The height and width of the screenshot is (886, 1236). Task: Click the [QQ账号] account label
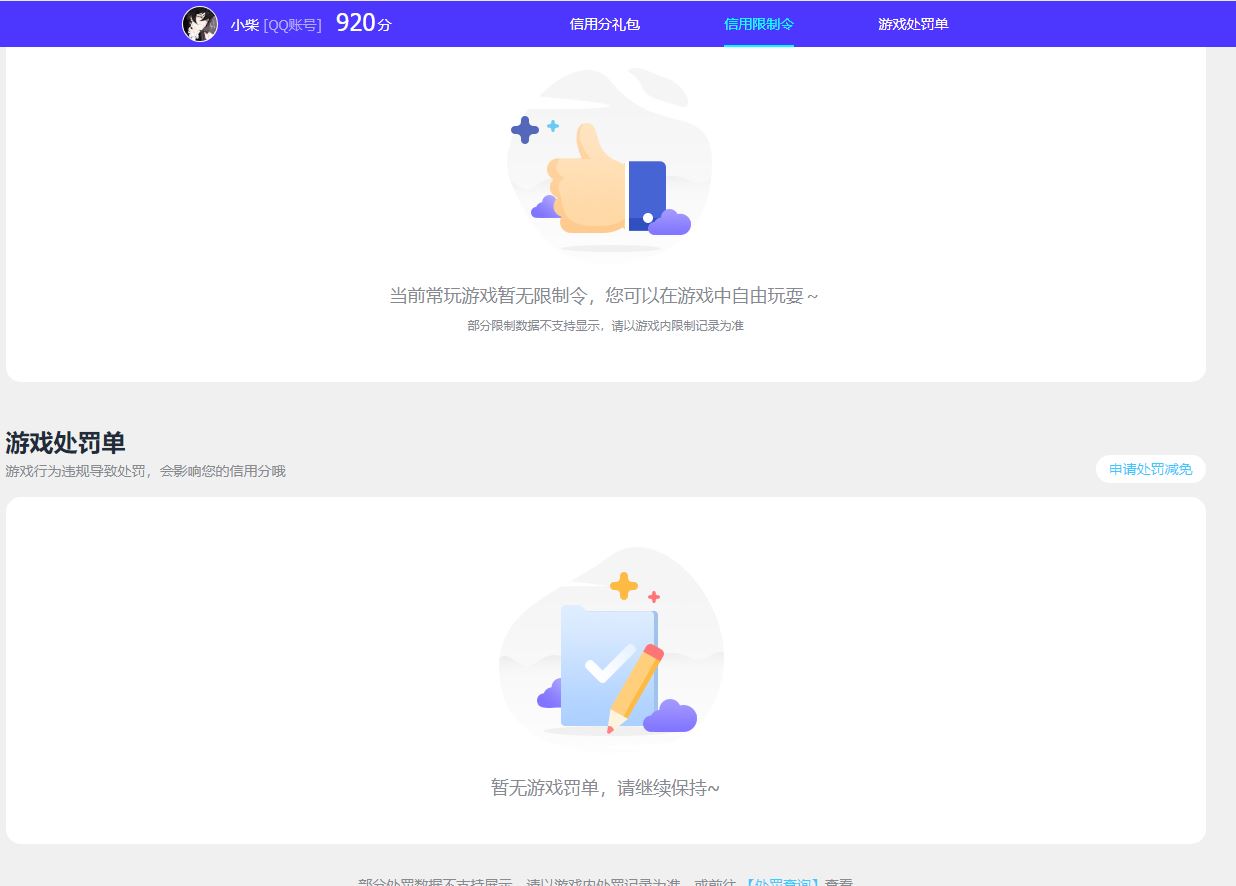tap(292, 25)
